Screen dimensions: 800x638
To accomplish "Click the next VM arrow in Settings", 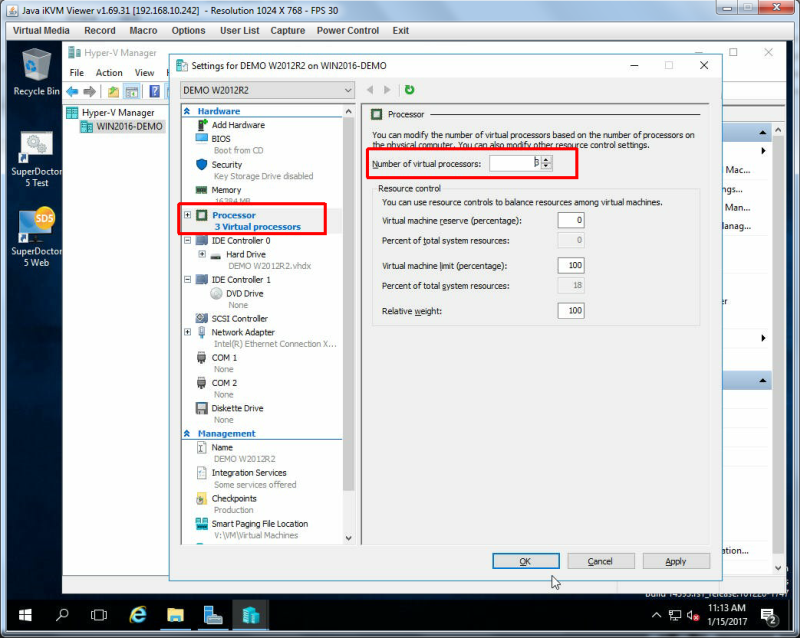I will [387, 90].
